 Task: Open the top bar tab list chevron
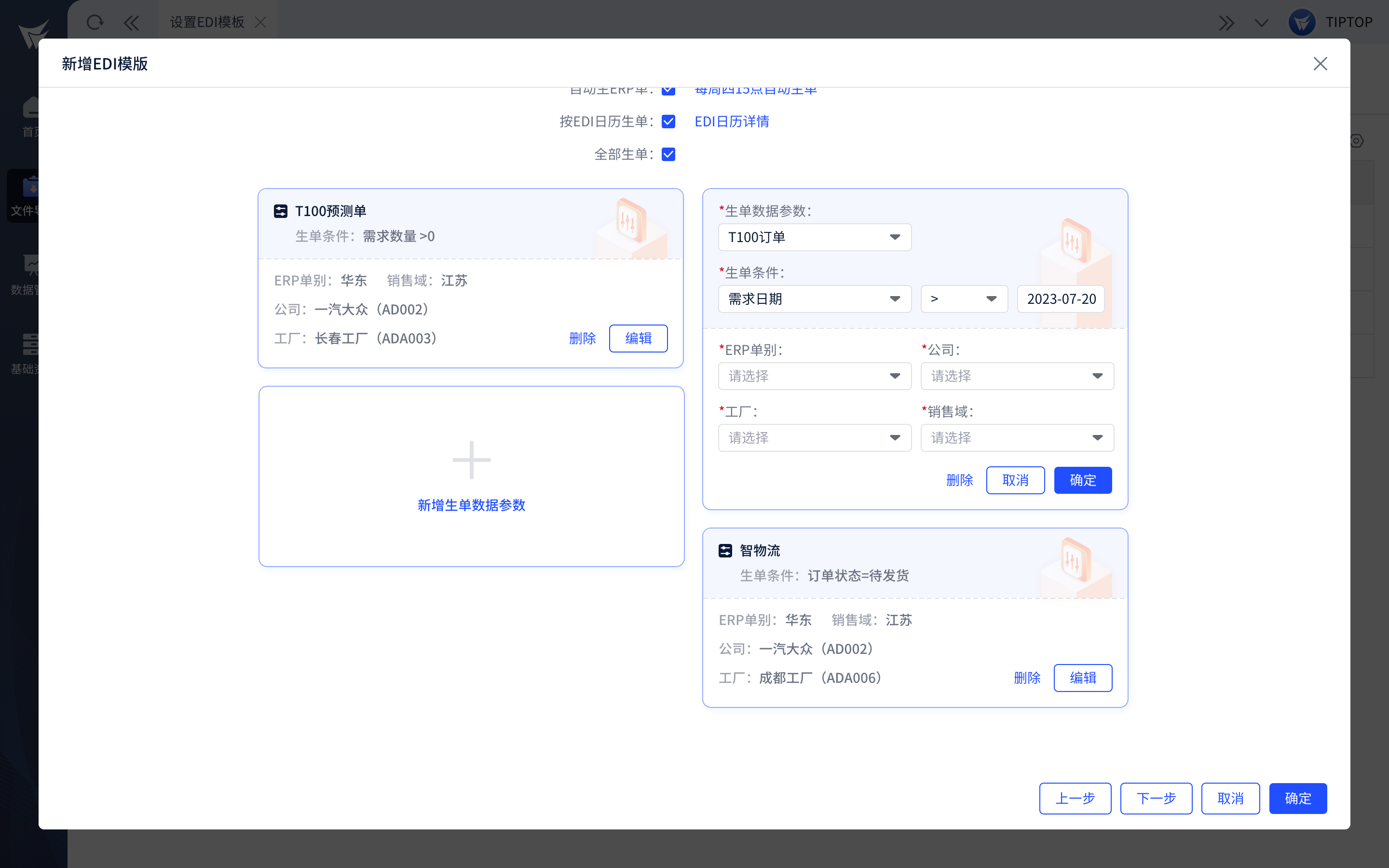pyautogui.click(x=1261, y=22)
